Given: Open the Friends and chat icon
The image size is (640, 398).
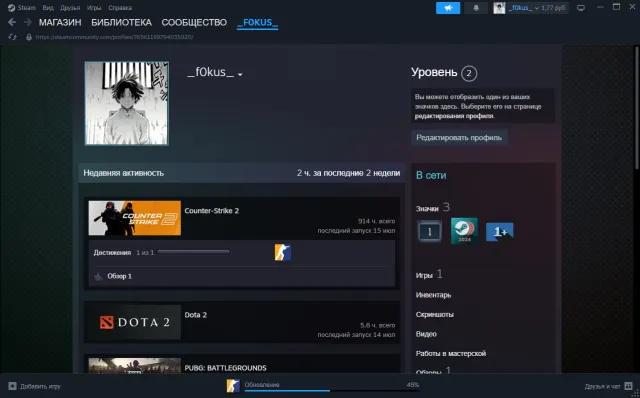Looking at the screenshot, I should 628,386.
